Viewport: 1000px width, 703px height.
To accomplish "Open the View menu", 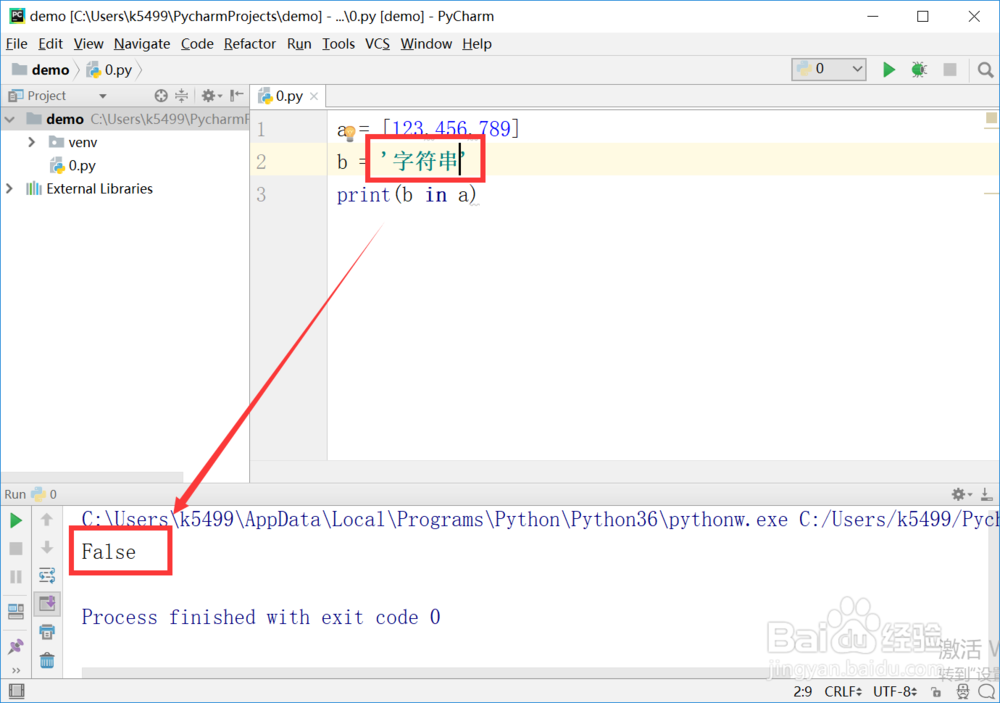I will [x=88, y=44].
